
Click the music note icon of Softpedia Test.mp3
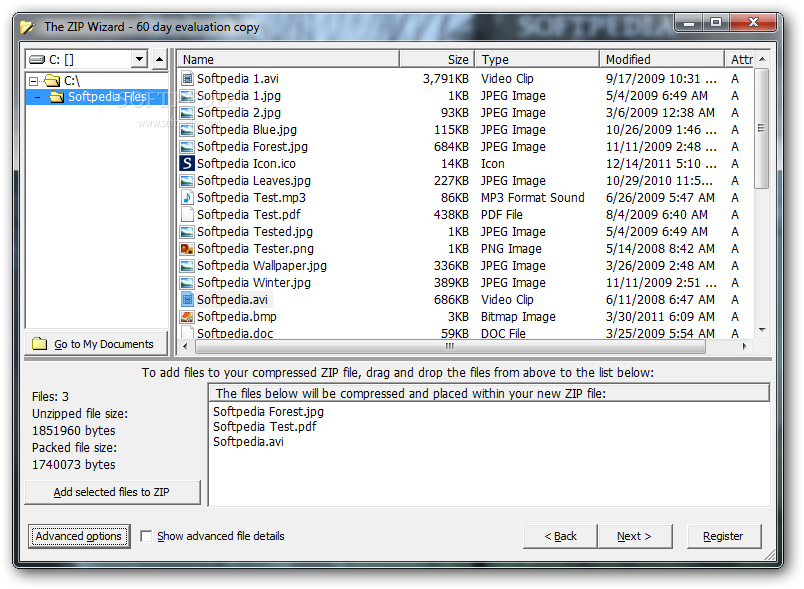click(x=187, y=198)
